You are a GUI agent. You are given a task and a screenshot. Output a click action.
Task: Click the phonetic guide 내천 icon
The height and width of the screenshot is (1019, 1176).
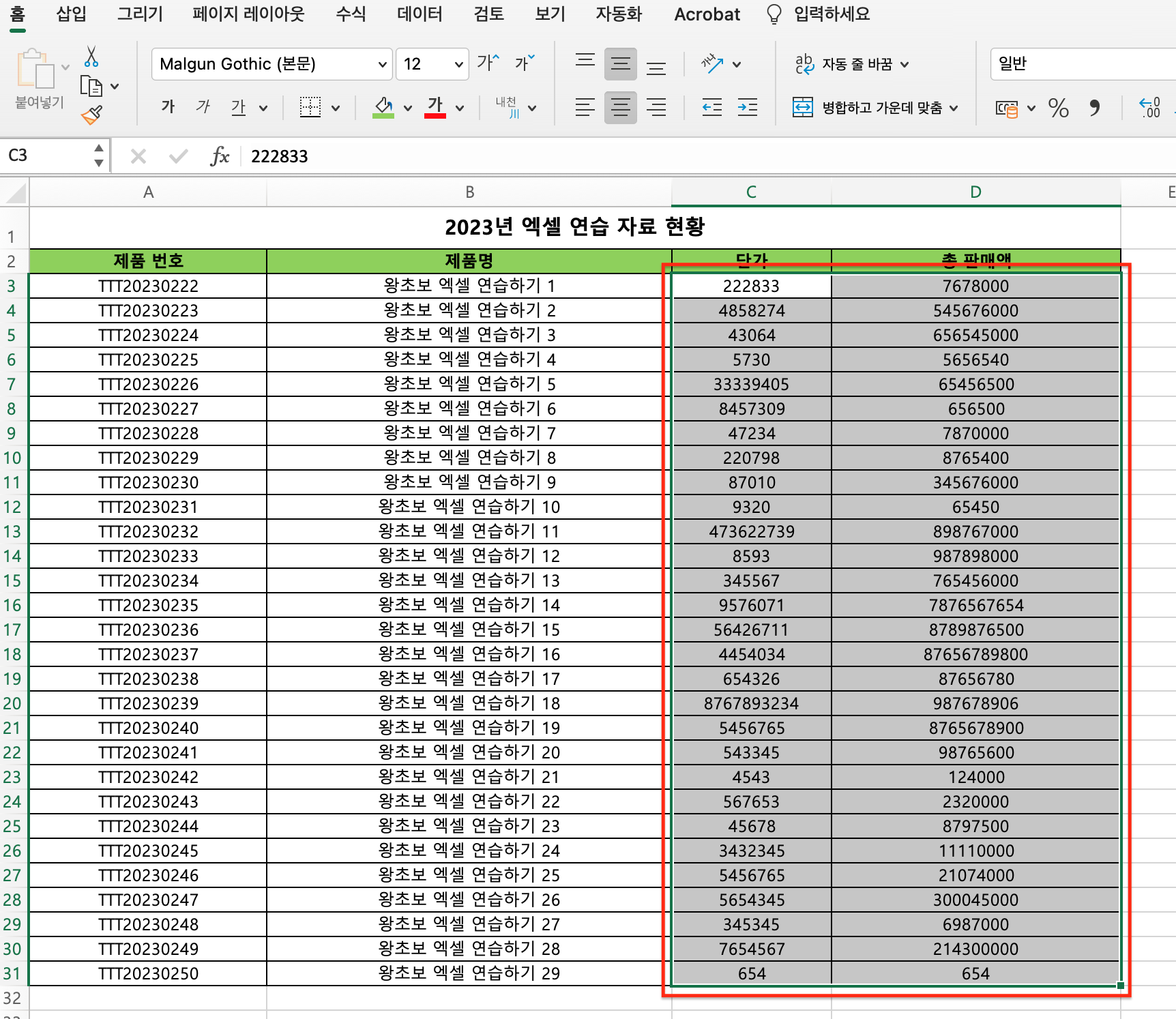[508, 107]
